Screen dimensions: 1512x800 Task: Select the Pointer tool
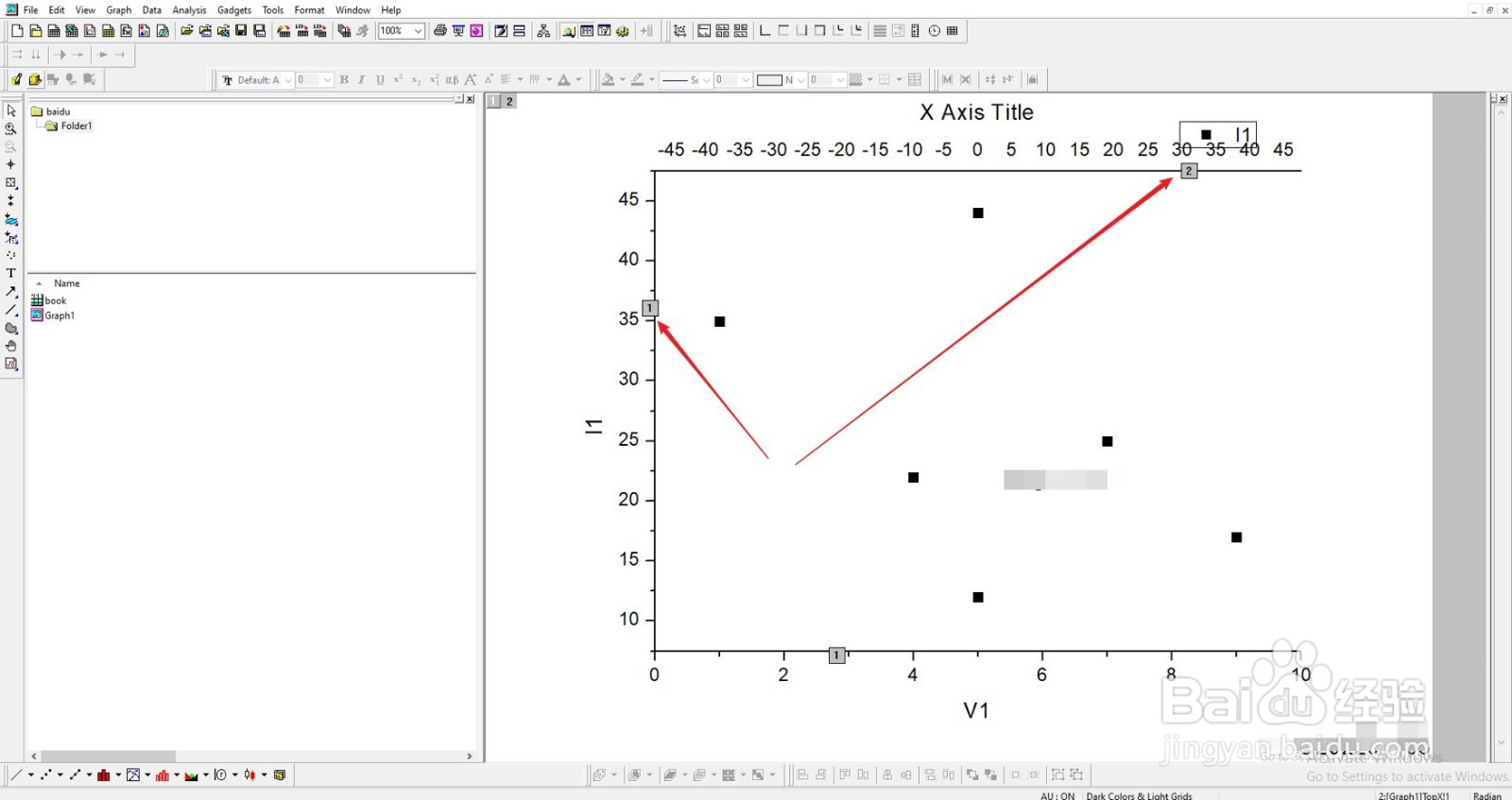click(x=11, y=111)
